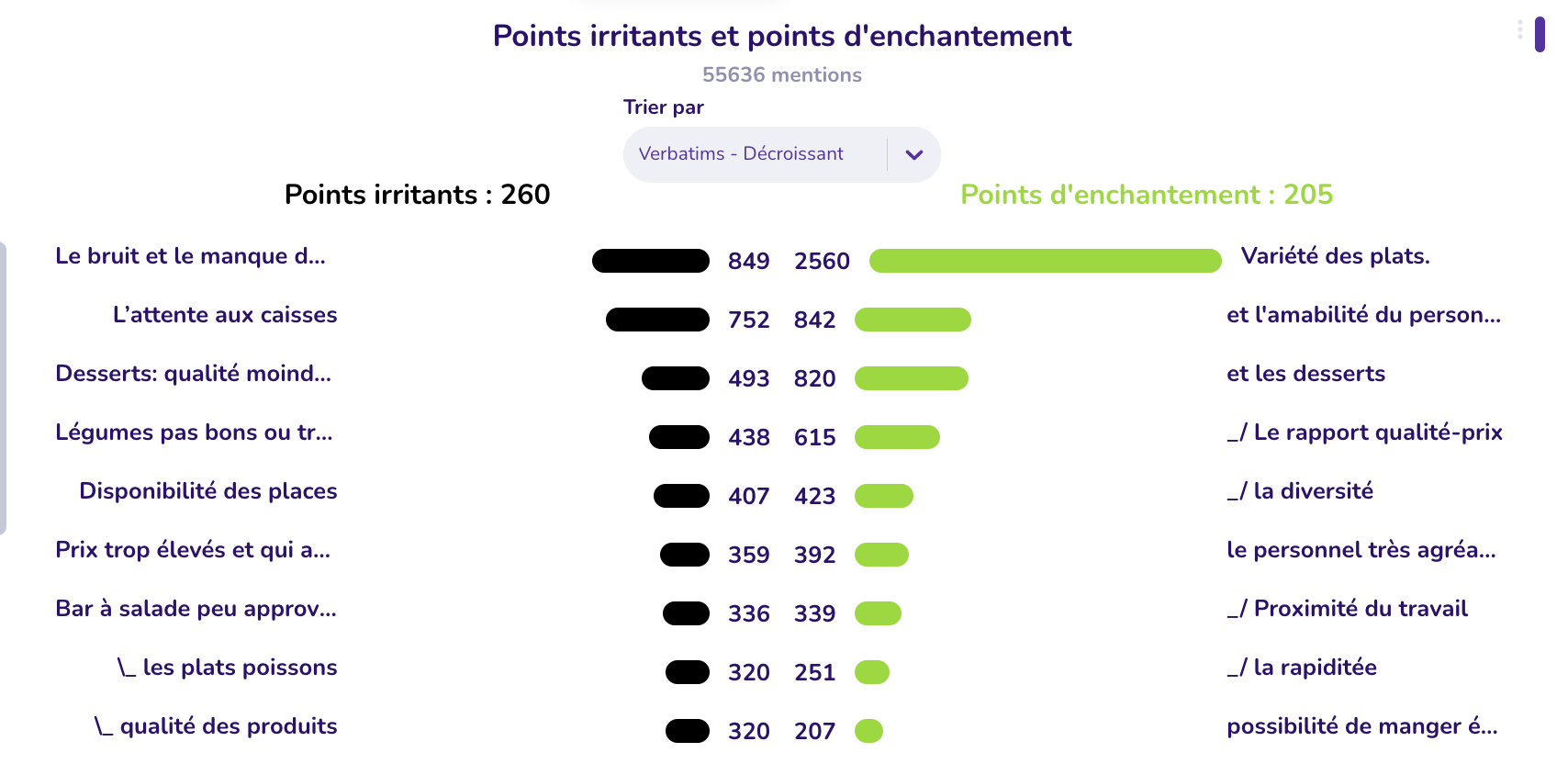
Task: Click the 'Desserts: qualité moind...' irritant label
Action: point(194,374)
